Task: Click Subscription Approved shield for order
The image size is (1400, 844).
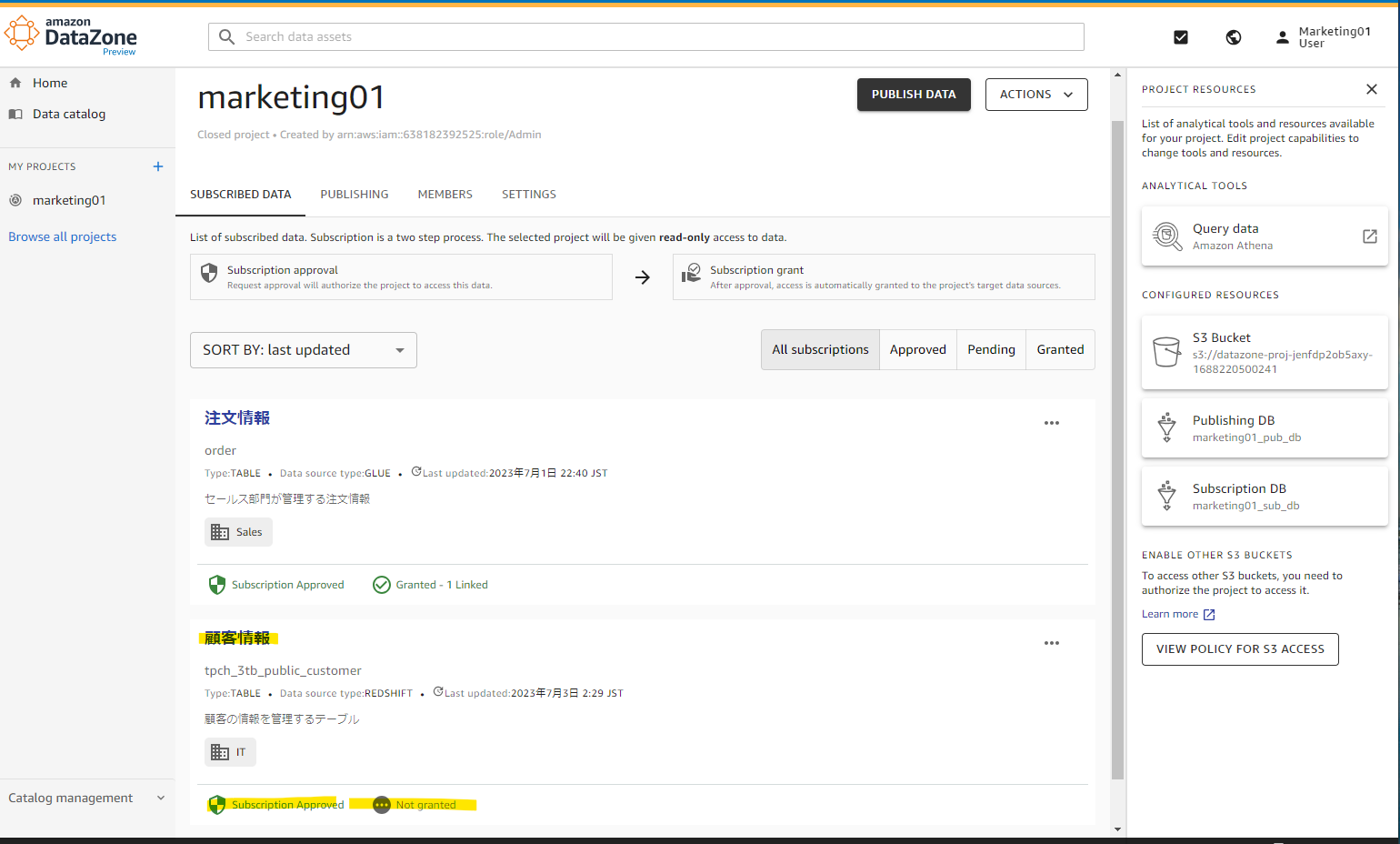Action: coord(217,585)
